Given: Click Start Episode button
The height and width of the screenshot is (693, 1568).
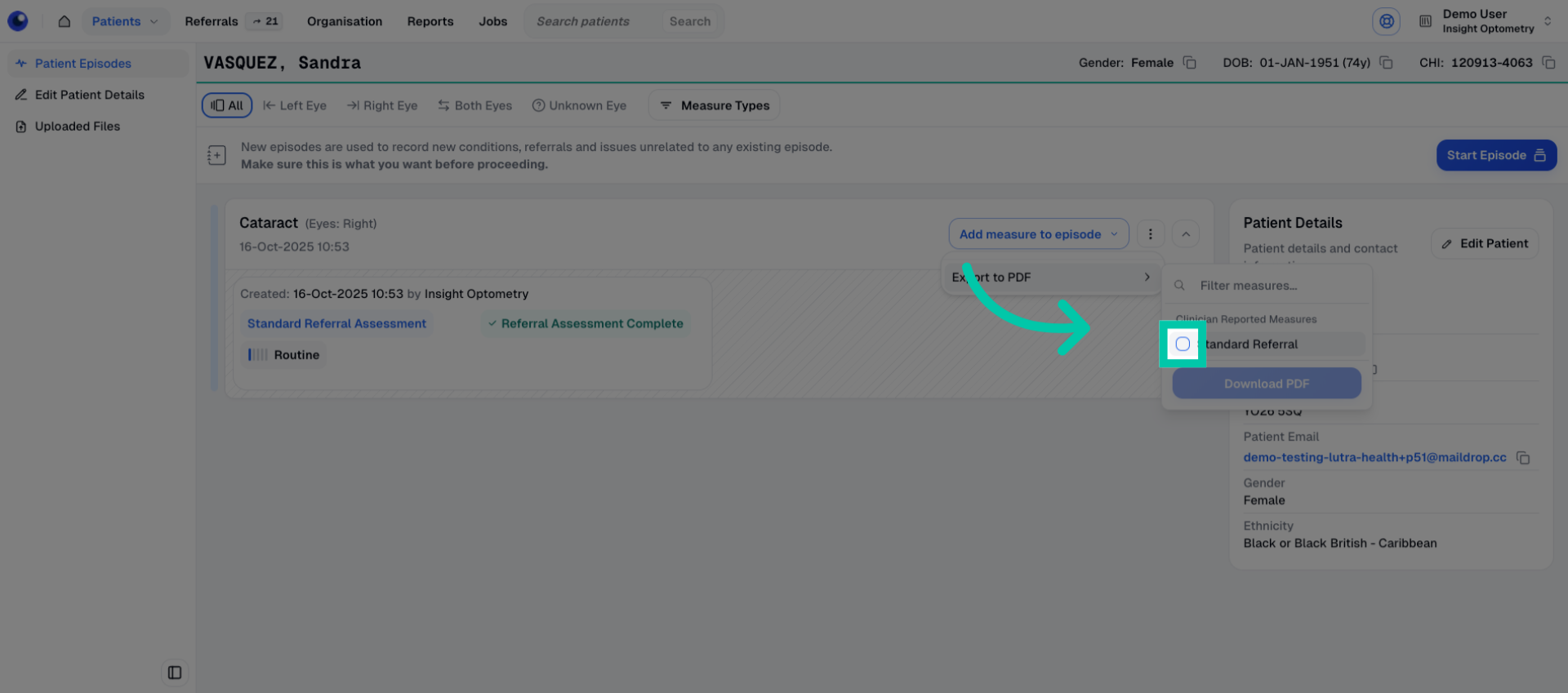Looking at the screenshot, I should point(1496,155).
